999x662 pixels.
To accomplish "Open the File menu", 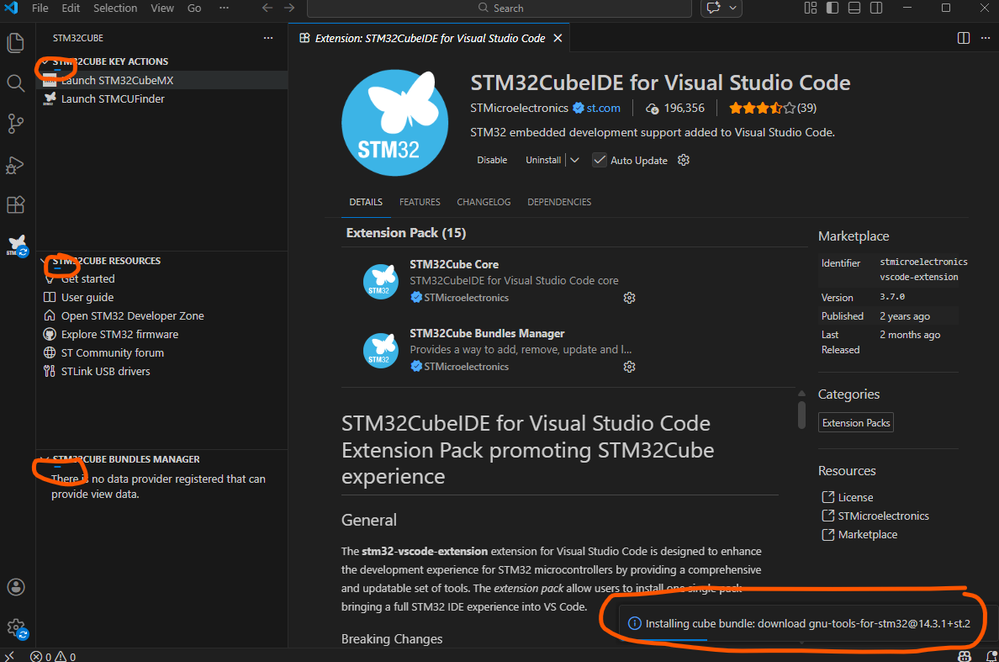I will [x=40, y=8].
